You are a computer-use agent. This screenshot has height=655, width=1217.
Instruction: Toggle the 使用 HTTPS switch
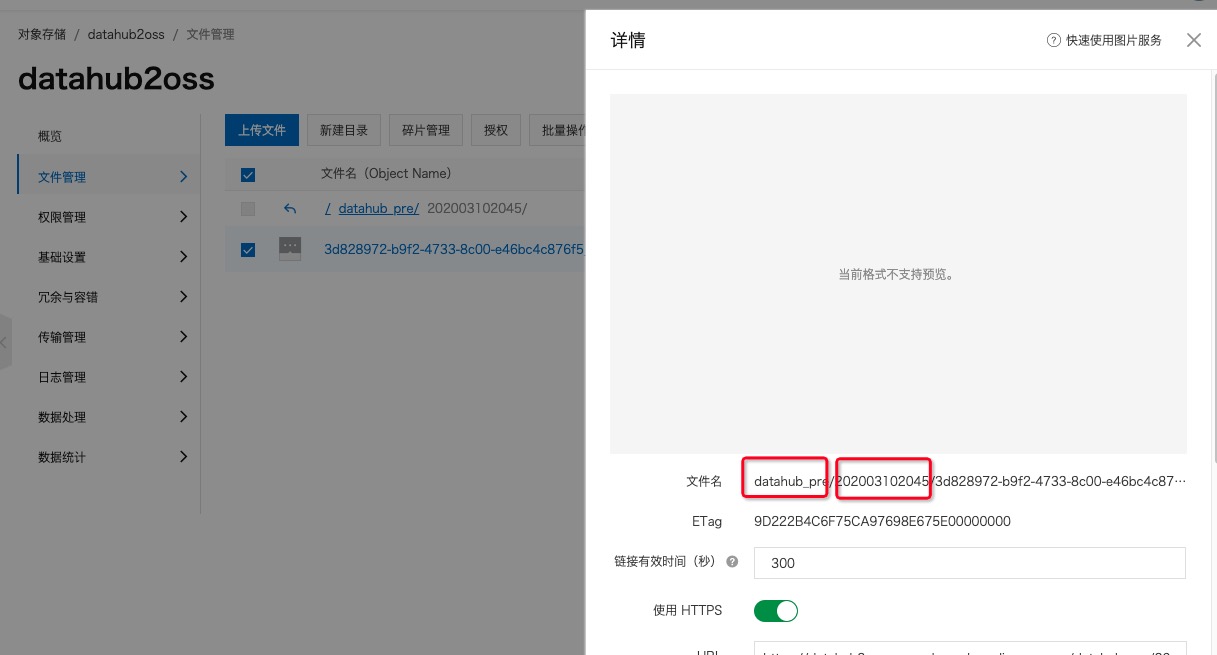(x=776, y=610)
